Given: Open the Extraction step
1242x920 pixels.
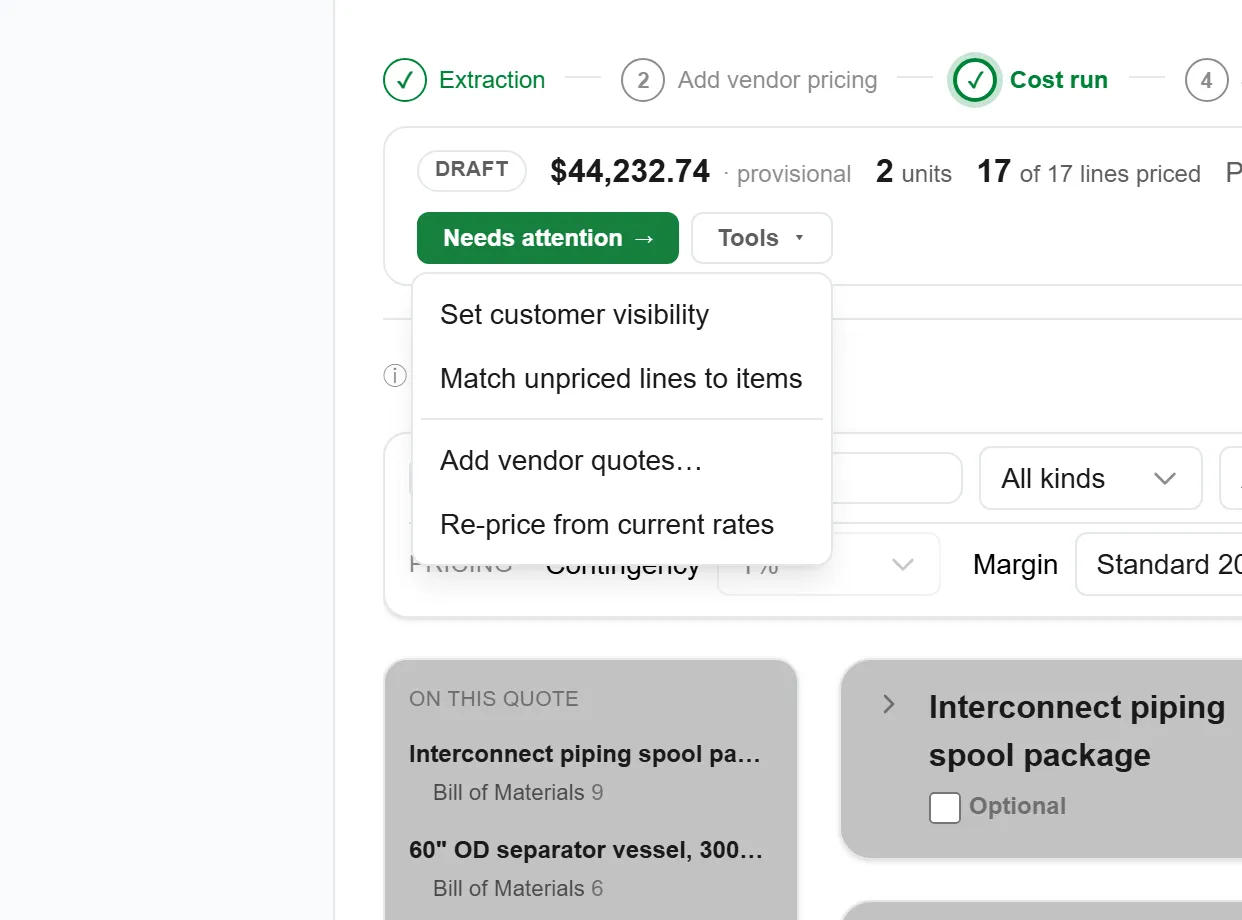Looking at the screenshot, I should coord(492,80).
